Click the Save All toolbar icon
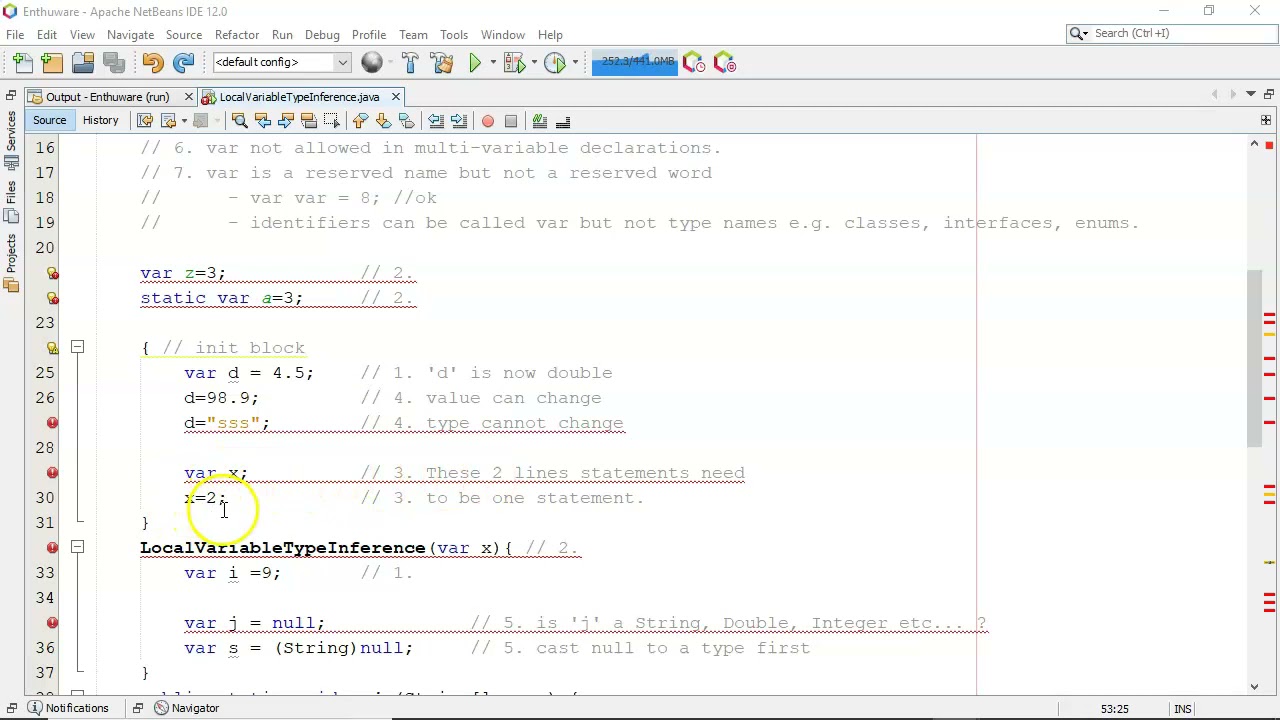 click(113, 63)
